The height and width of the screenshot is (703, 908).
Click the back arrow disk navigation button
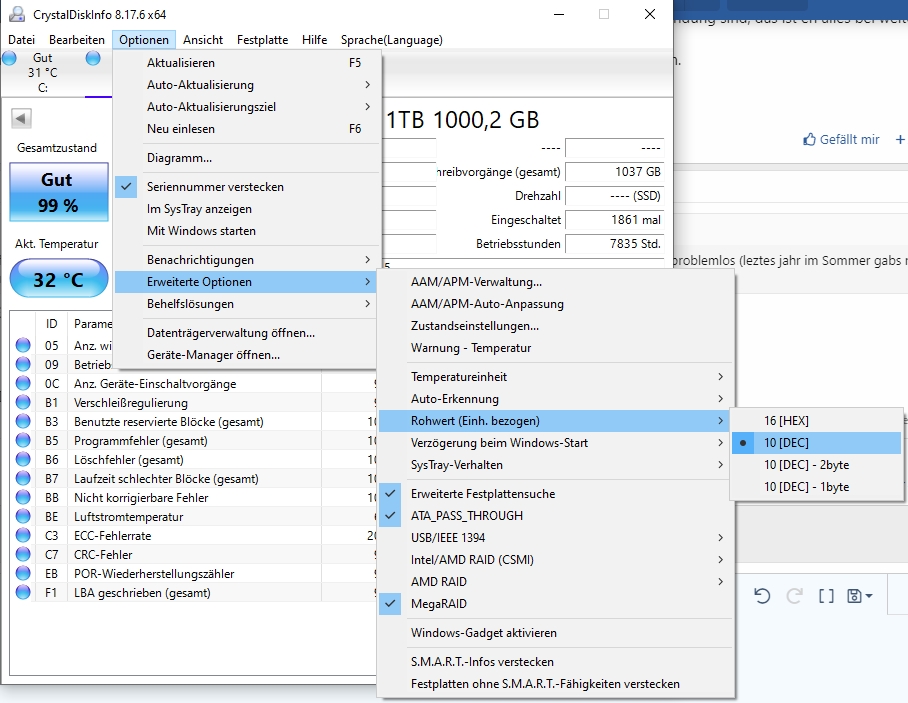click(21, 119)
